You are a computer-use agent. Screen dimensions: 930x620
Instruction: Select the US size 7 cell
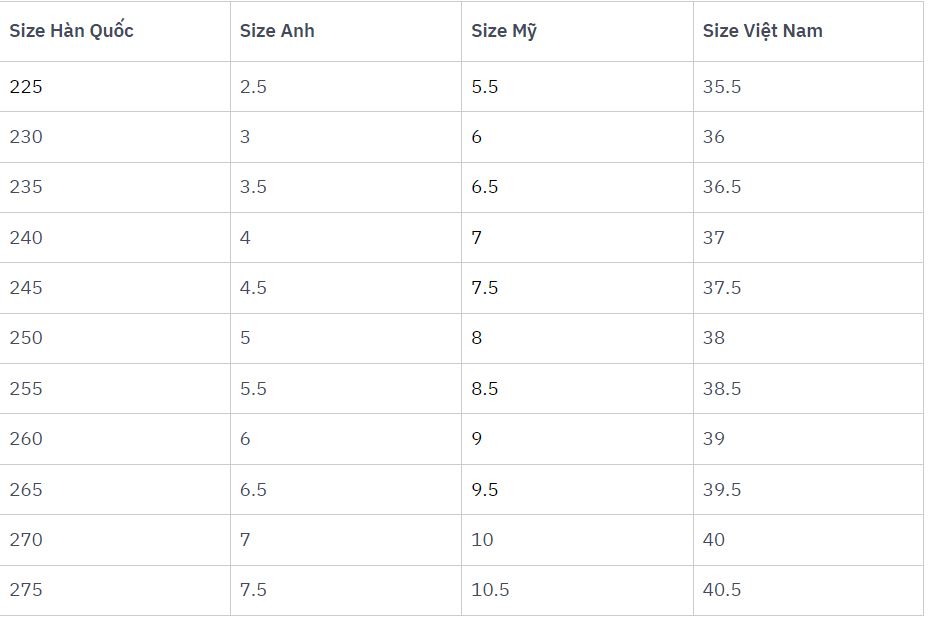pos(477,238)
